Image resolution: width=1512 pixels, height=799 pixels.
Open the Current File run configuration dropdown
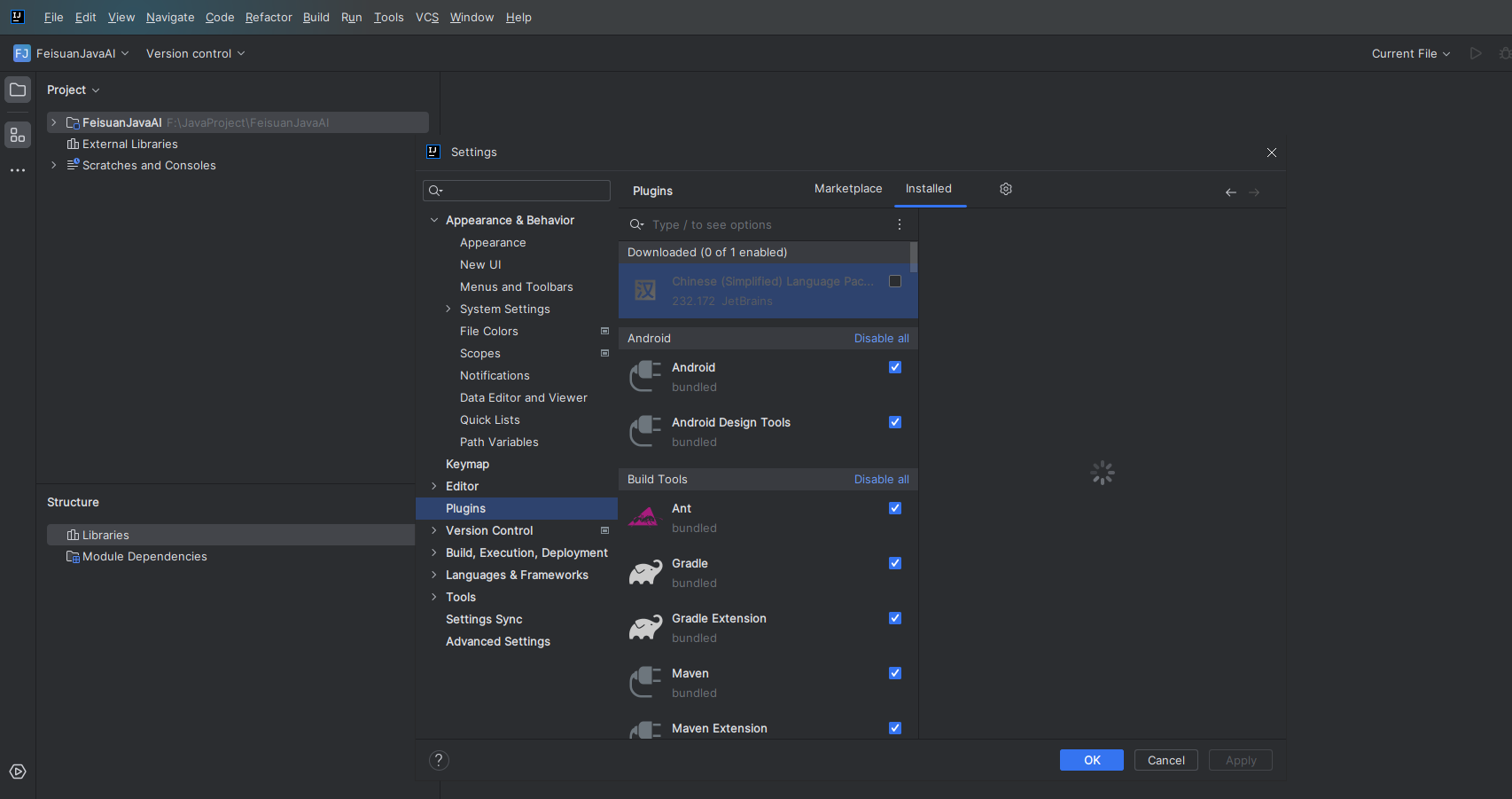tap(1411, 53)
